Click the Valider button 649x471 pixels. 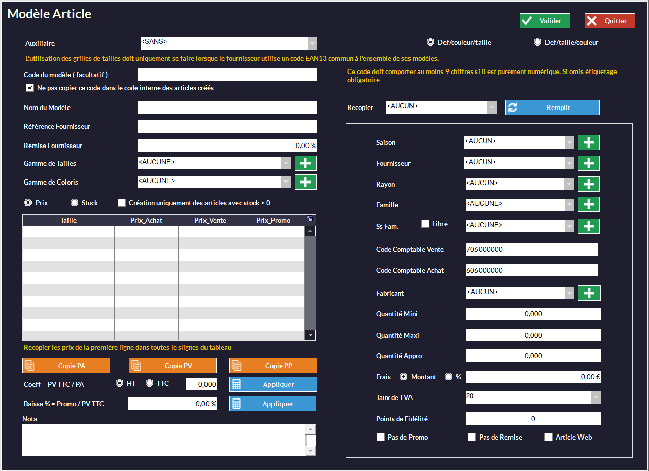click(x=544, y=20)
